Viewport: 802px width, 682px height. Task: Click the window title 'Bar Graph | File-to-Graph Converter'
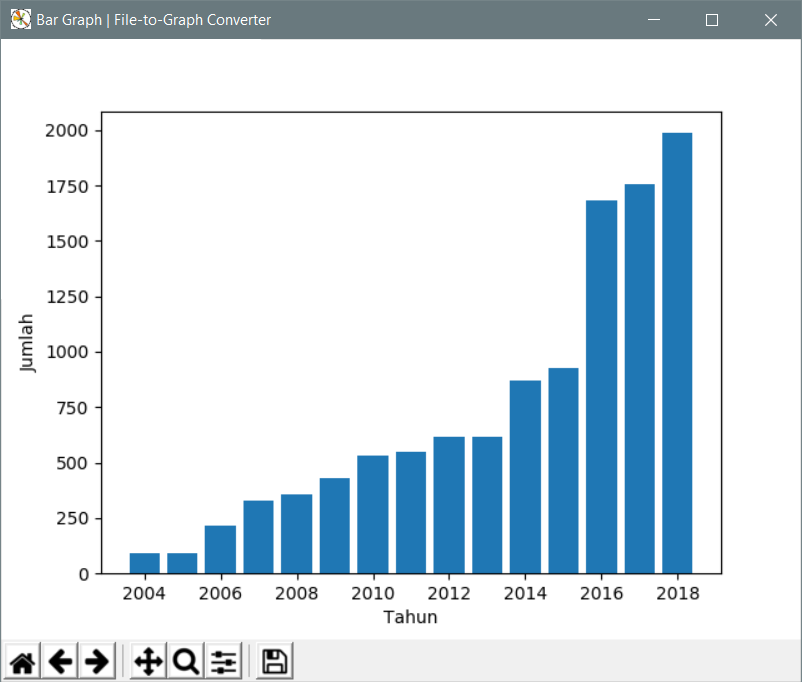click(x=153, y=20)
